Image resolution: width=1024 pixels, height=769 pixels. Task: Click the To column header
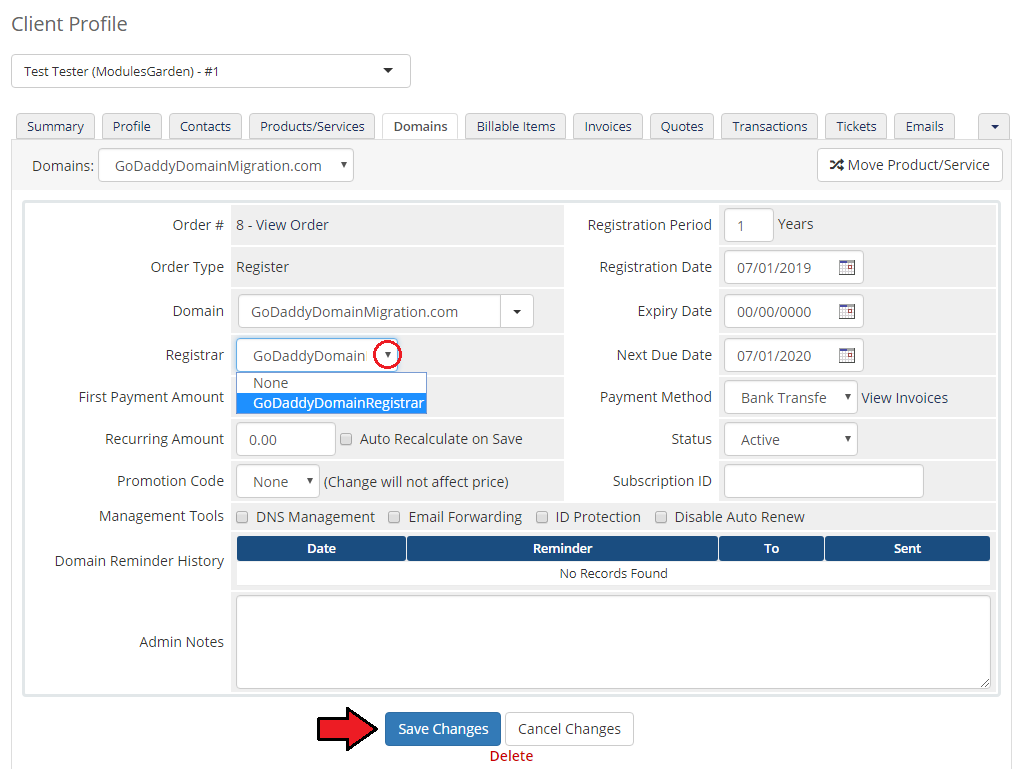[x=771, y=548]
